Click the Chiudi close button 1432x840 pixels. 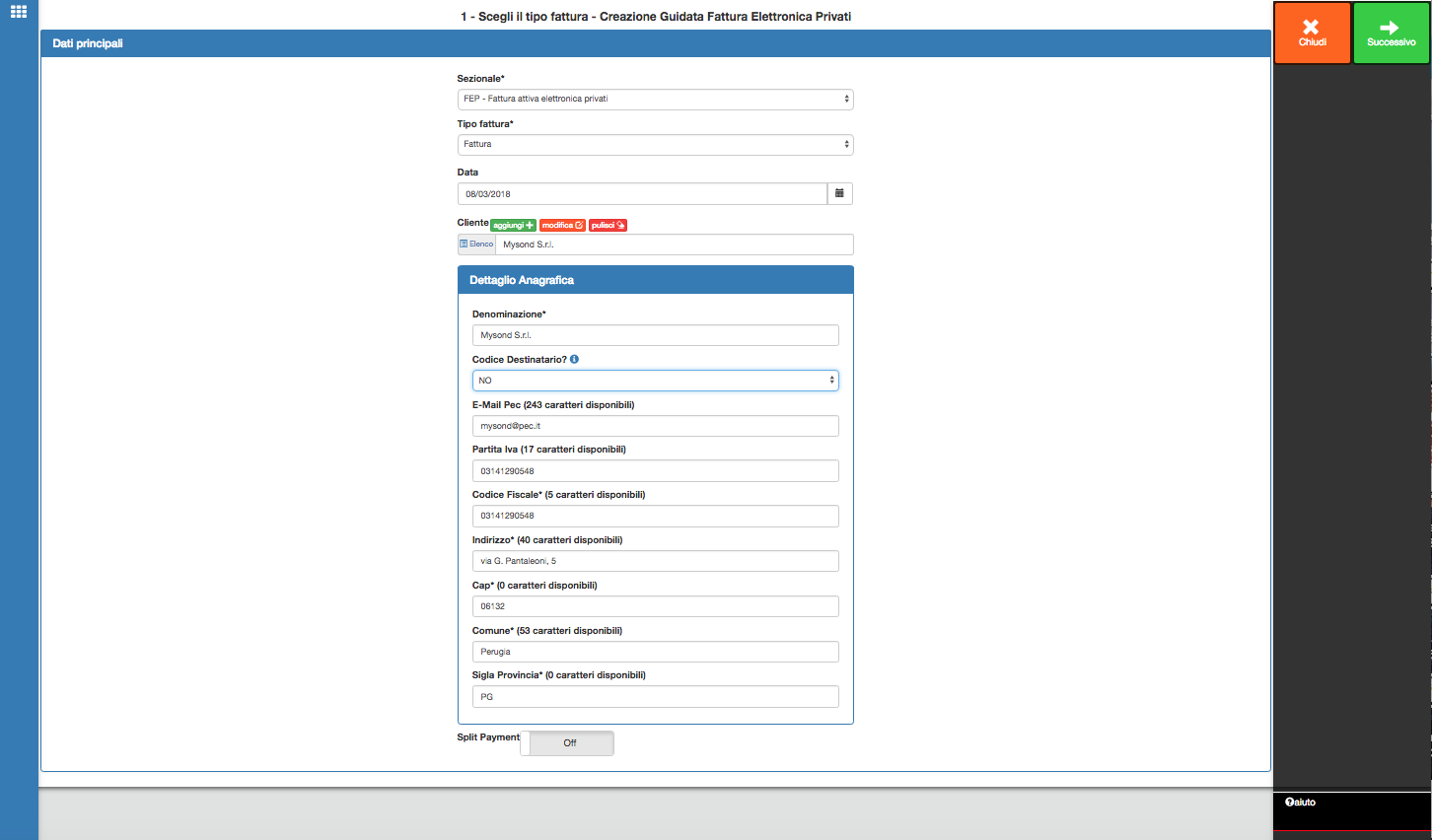point(1313,34)
